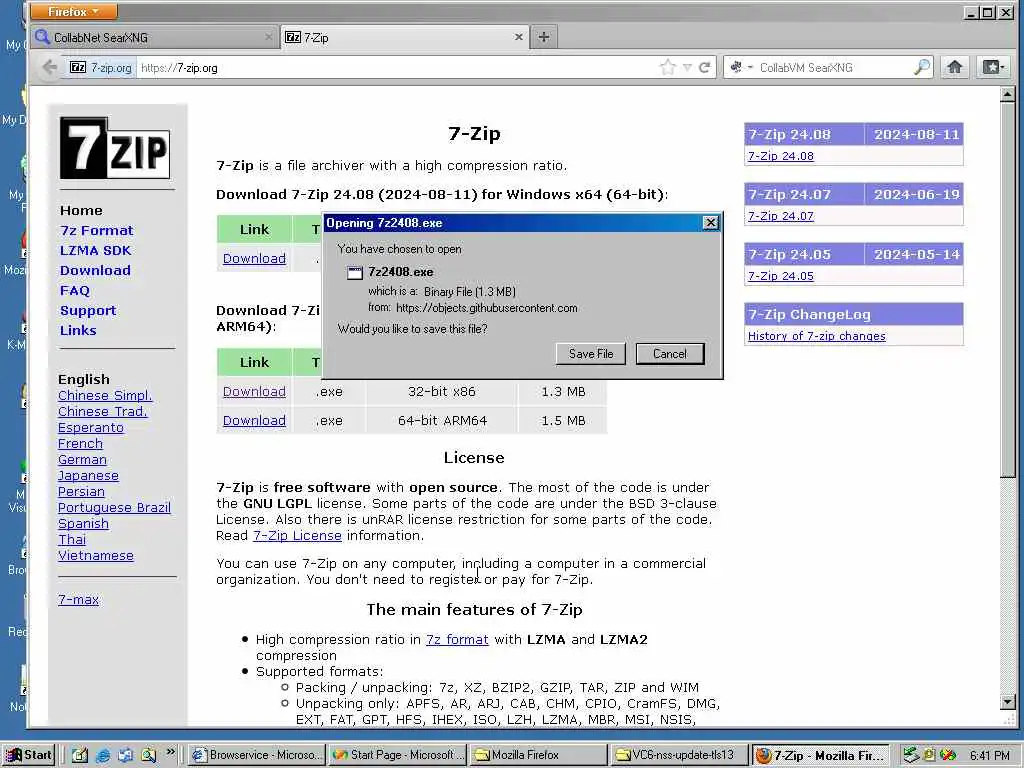Click the 7-Zip - Mozilla Firefox taskbar button

(x=821, y=755)
